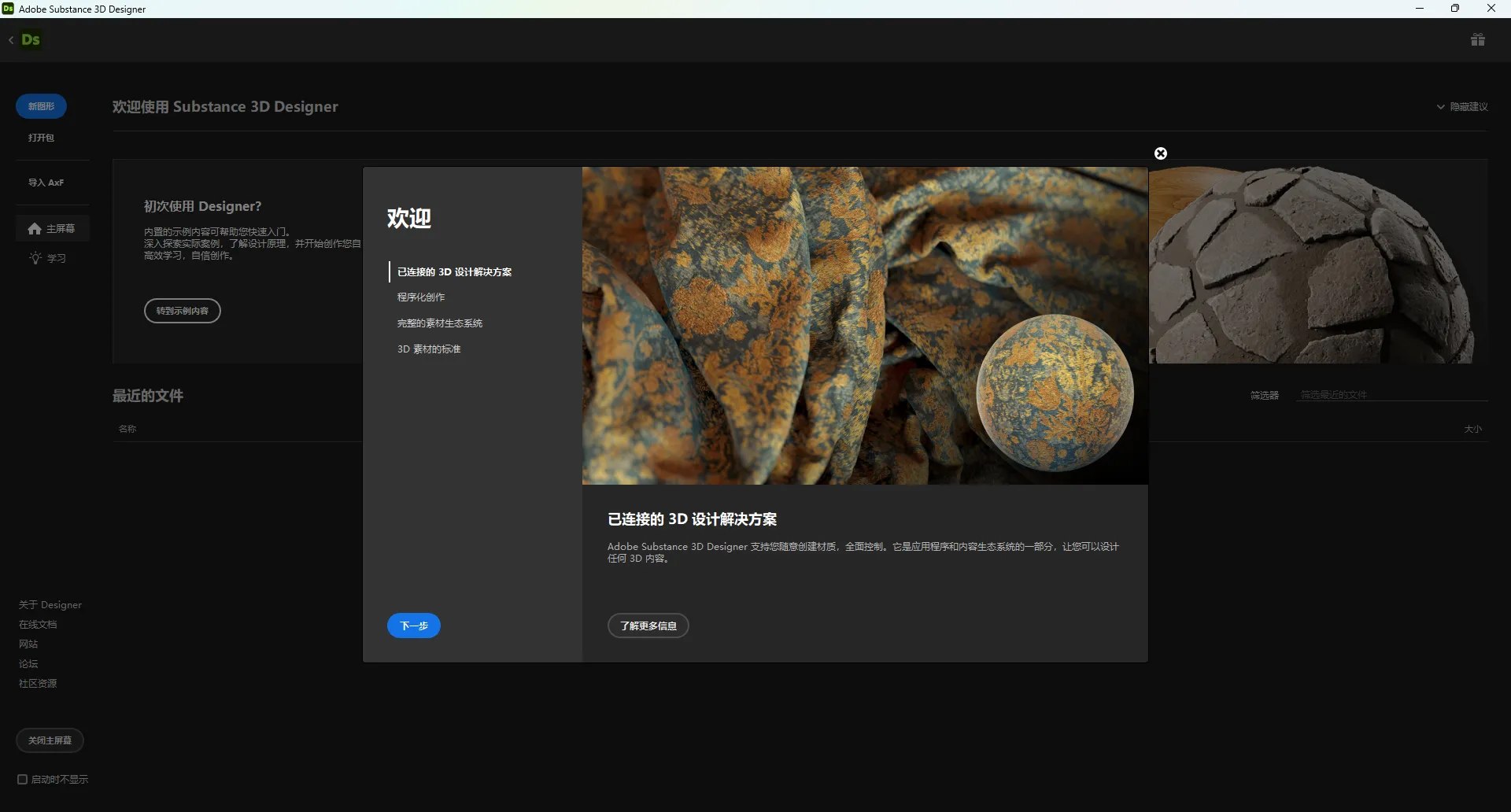1511x812 pixels.
Task: Click 导入 AxF in the sidebar
Action: tap(46, 183)
